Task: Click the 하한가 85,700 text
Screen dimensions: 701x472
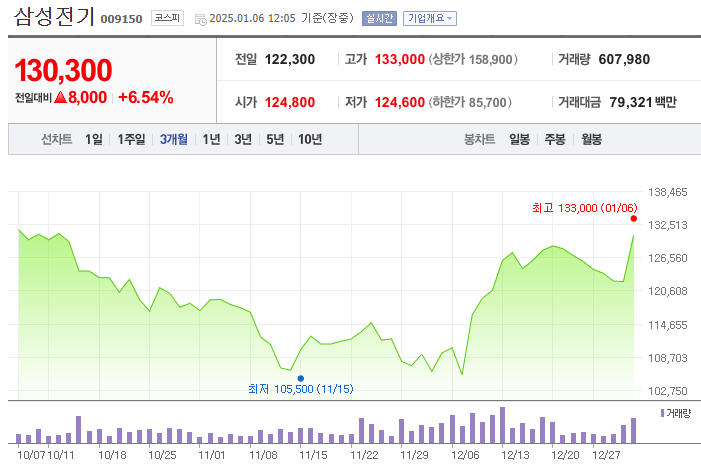Action: coord(470,102)
